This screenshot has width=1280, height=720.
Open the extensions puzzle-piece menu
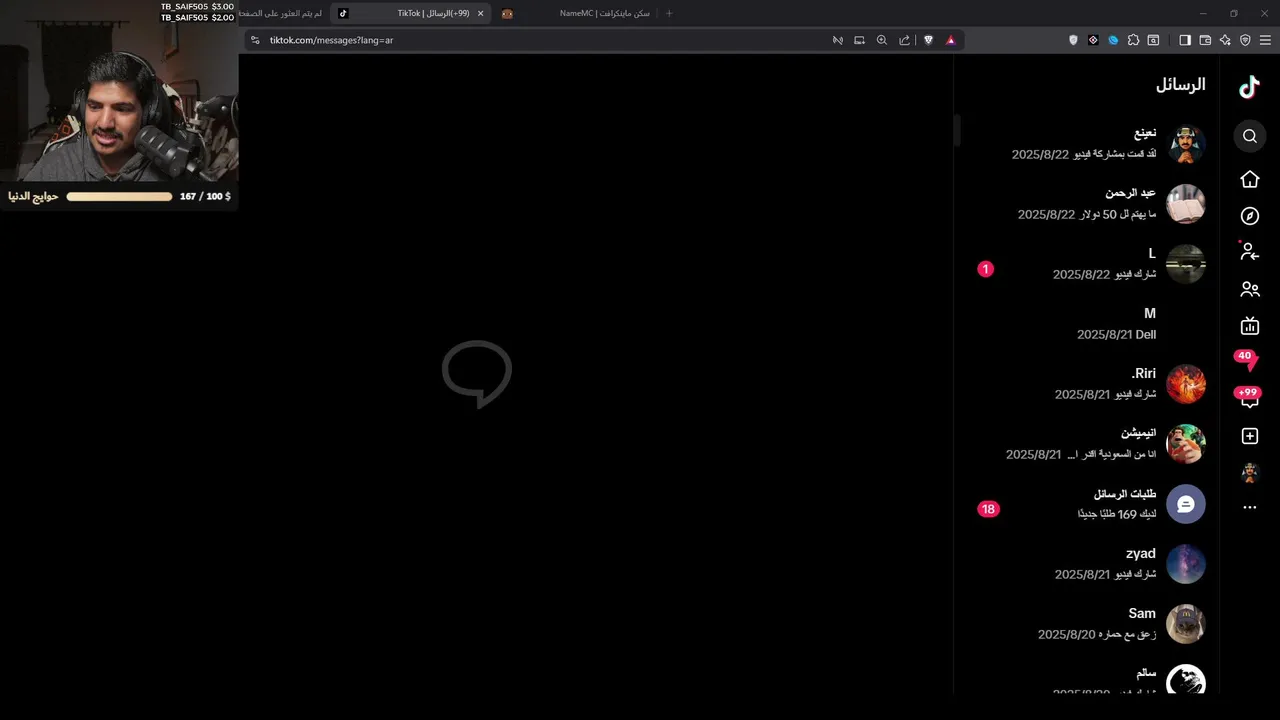click(x=1133, y=40)
